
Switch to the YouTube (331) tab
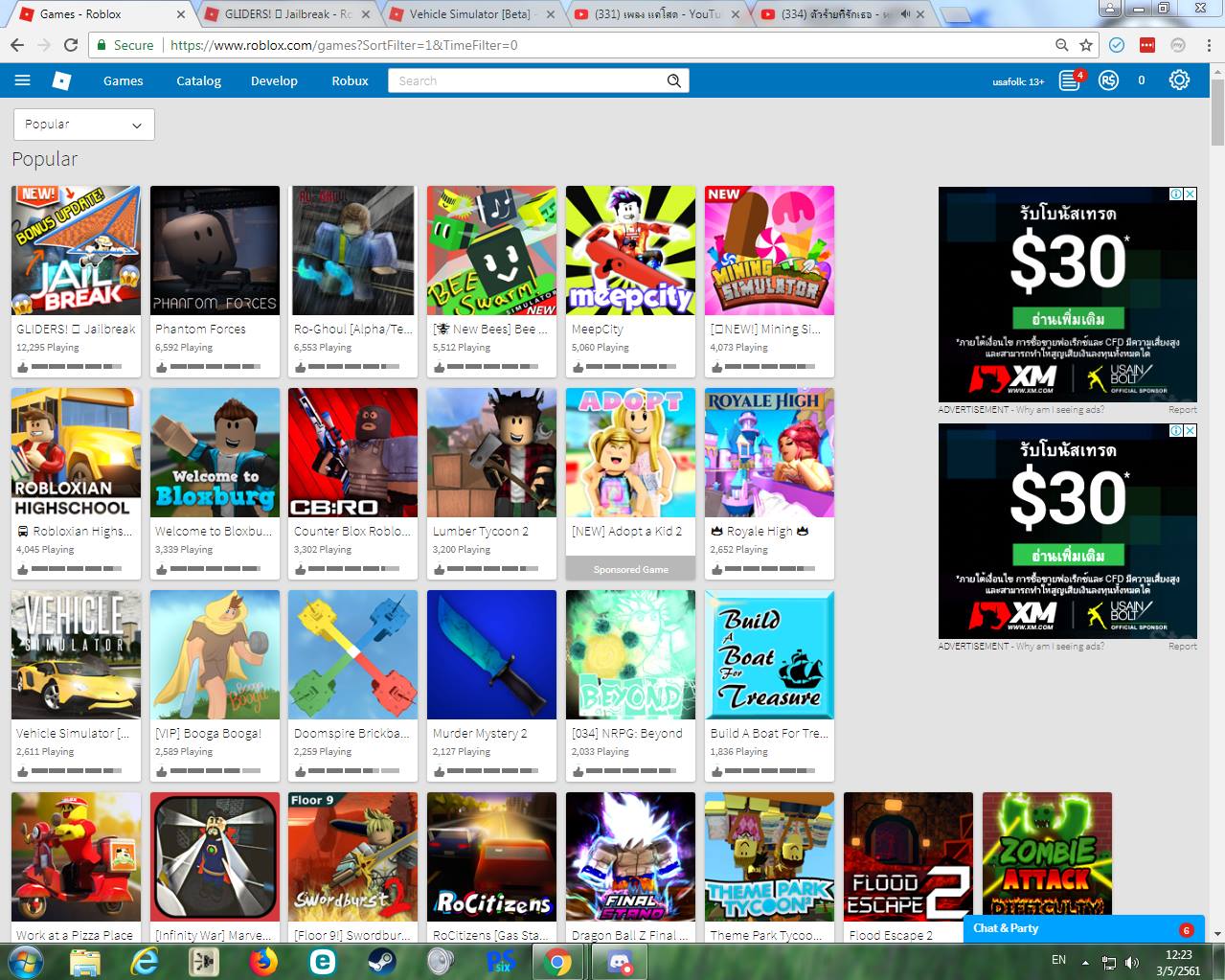click(x=656, y=14)
